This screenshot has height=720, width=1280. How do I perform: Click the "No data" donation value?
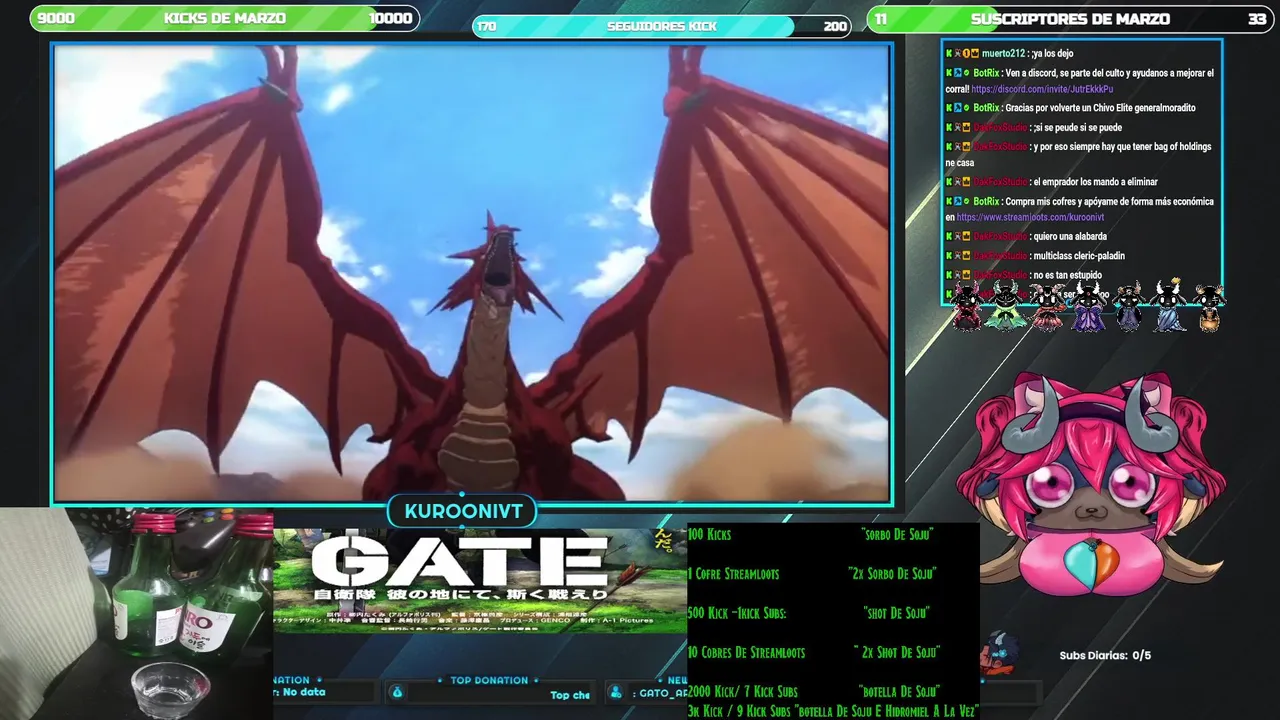[304, 692]
